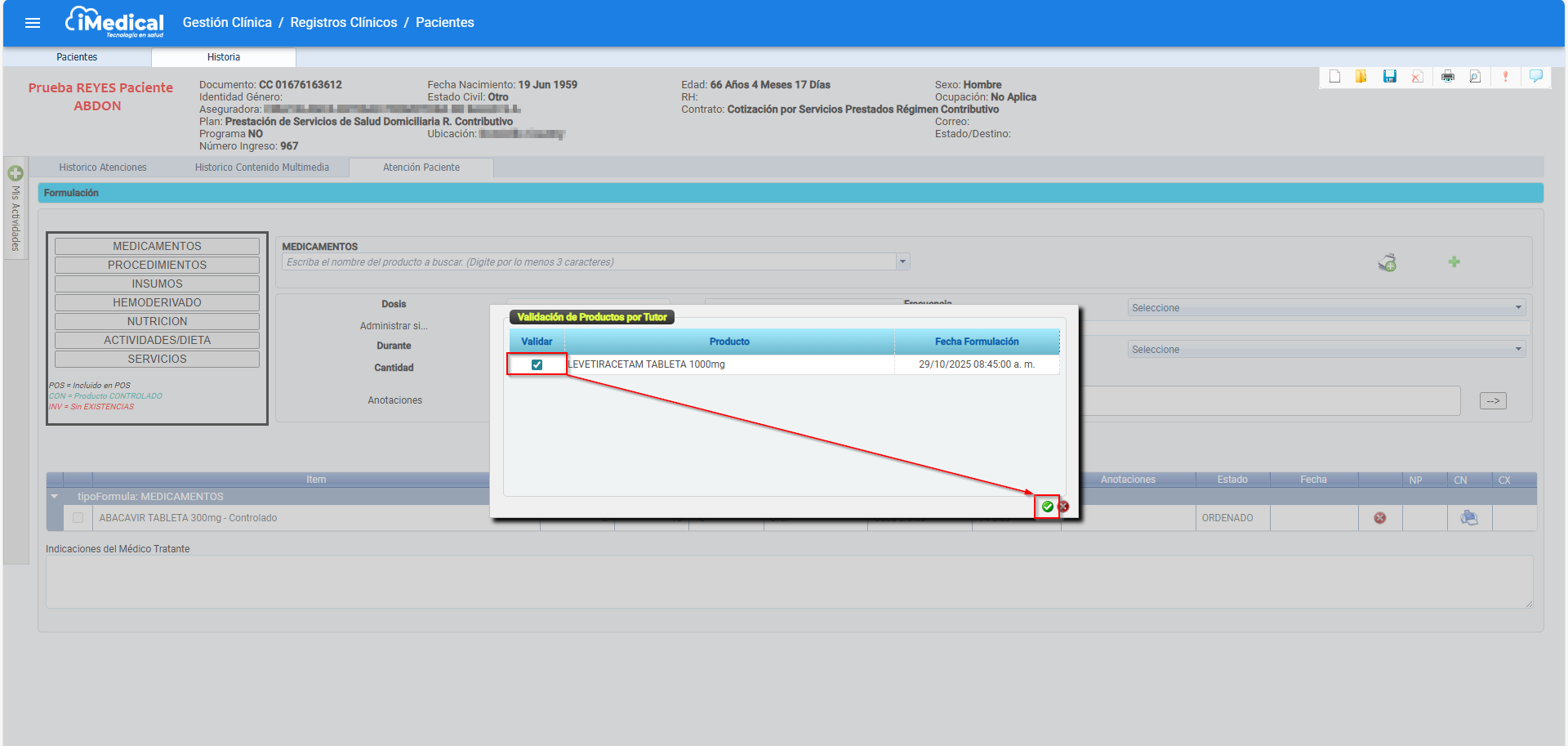This screenshot has height=746, width=1568.
Task: Click the green plus add product icon
Action: click(1454, 262)
